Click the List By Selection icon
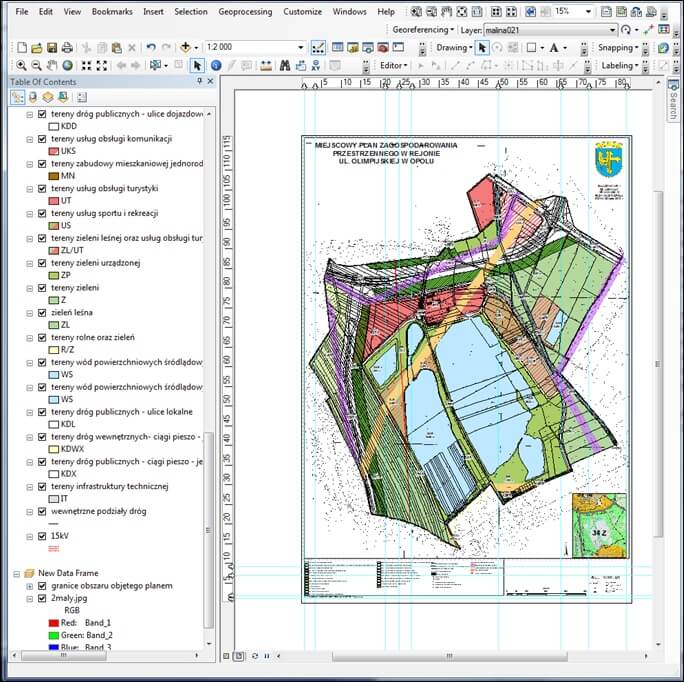The height and width of the screenshot is (682, 684). point(63,96)
